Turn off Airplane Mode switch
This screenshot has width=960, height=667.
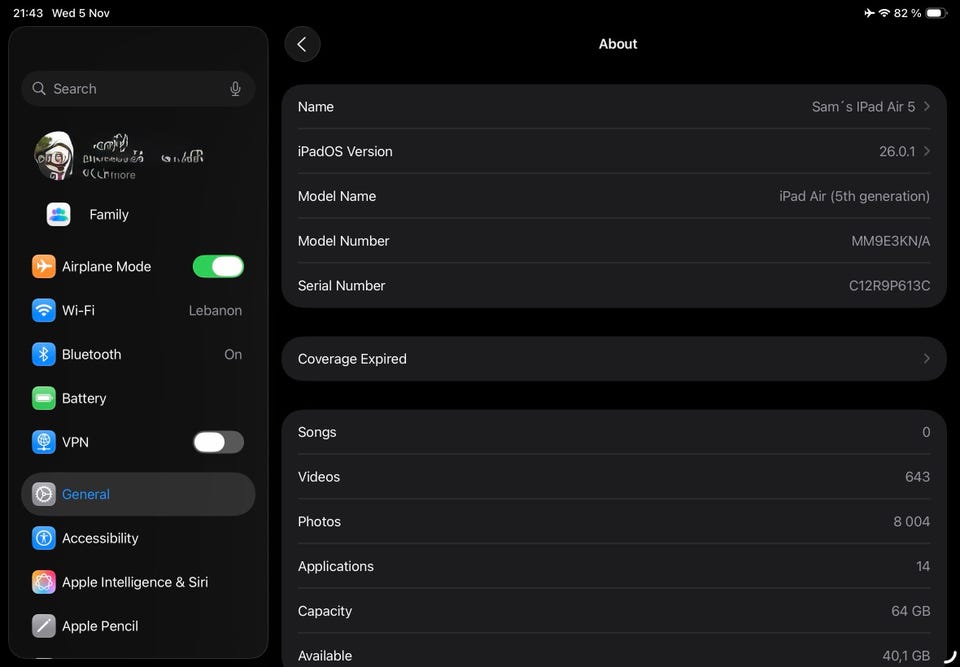pyautogui.click(x=219, y=266)
